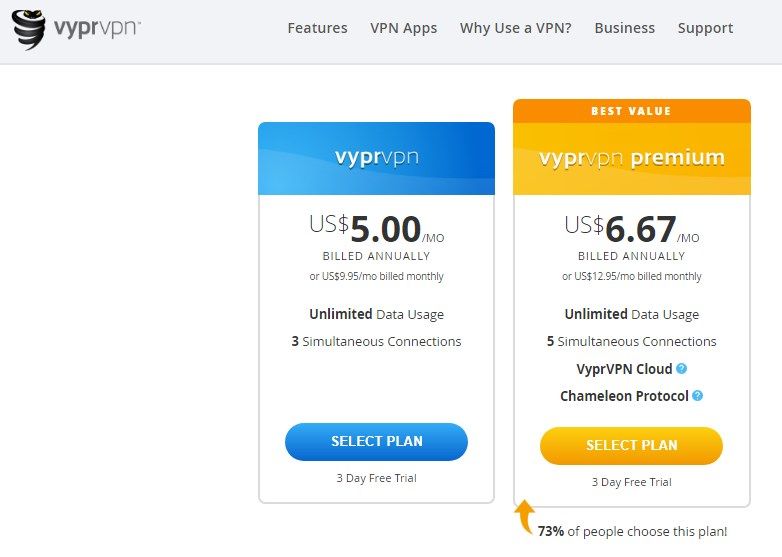Select the blue VyprVPN basic plan button
The image size is (782, 557).
pyautogui.click(x=377, y=441)
